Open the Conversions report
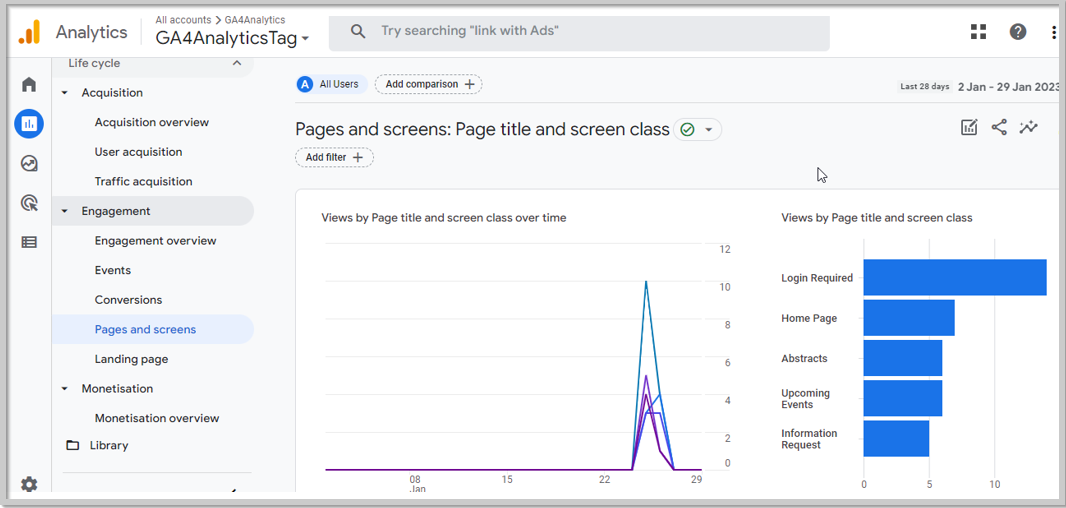Screen dimensions: 1066x508 click(128, 300)
